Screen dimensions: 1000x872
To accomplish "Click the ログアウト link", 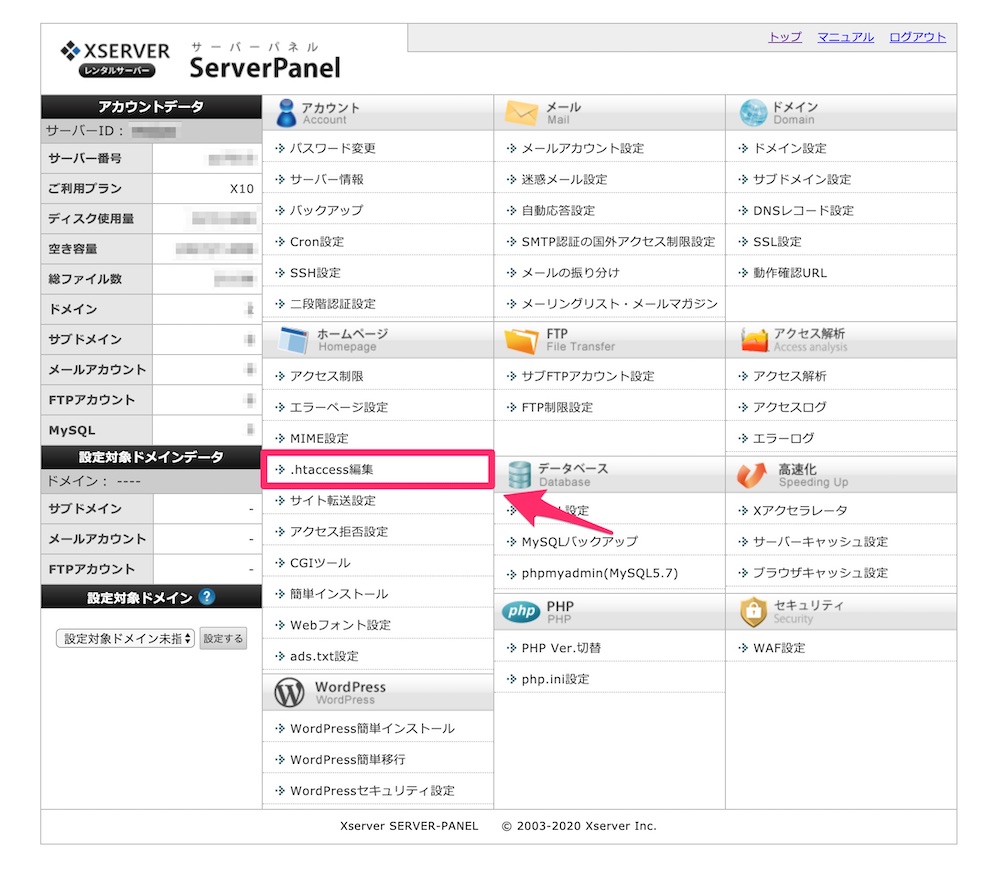I will (917, 37).
